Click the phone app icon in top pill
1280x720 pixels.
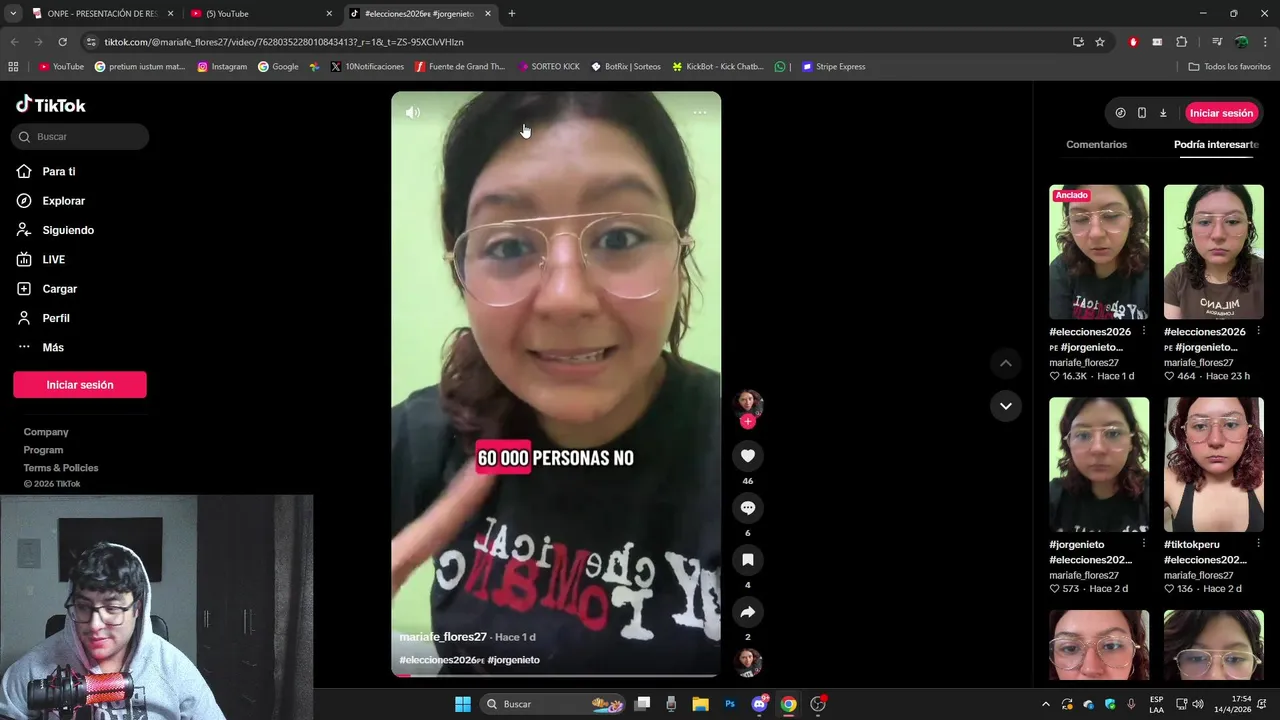tap(1142, 113)
